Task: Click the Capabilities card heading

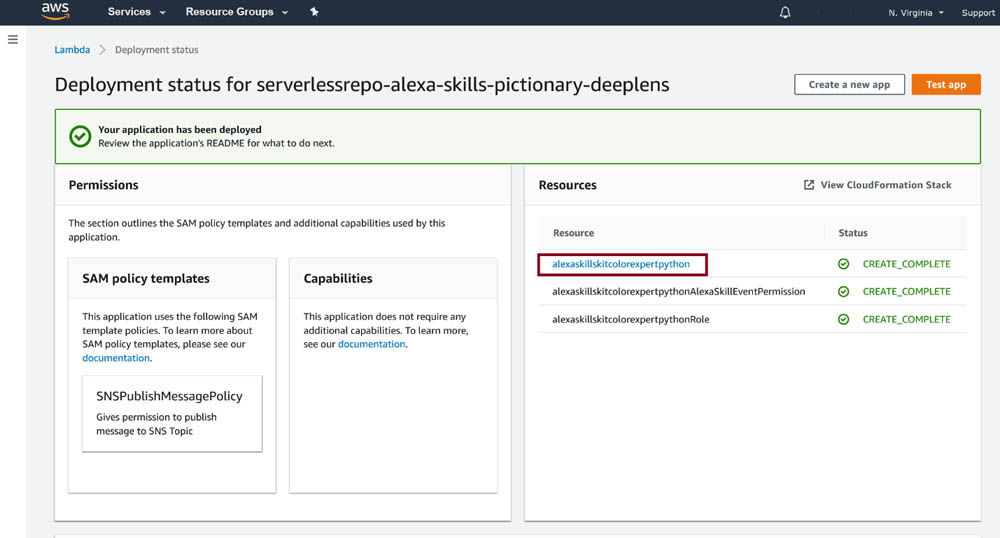Action: [337, 279]
